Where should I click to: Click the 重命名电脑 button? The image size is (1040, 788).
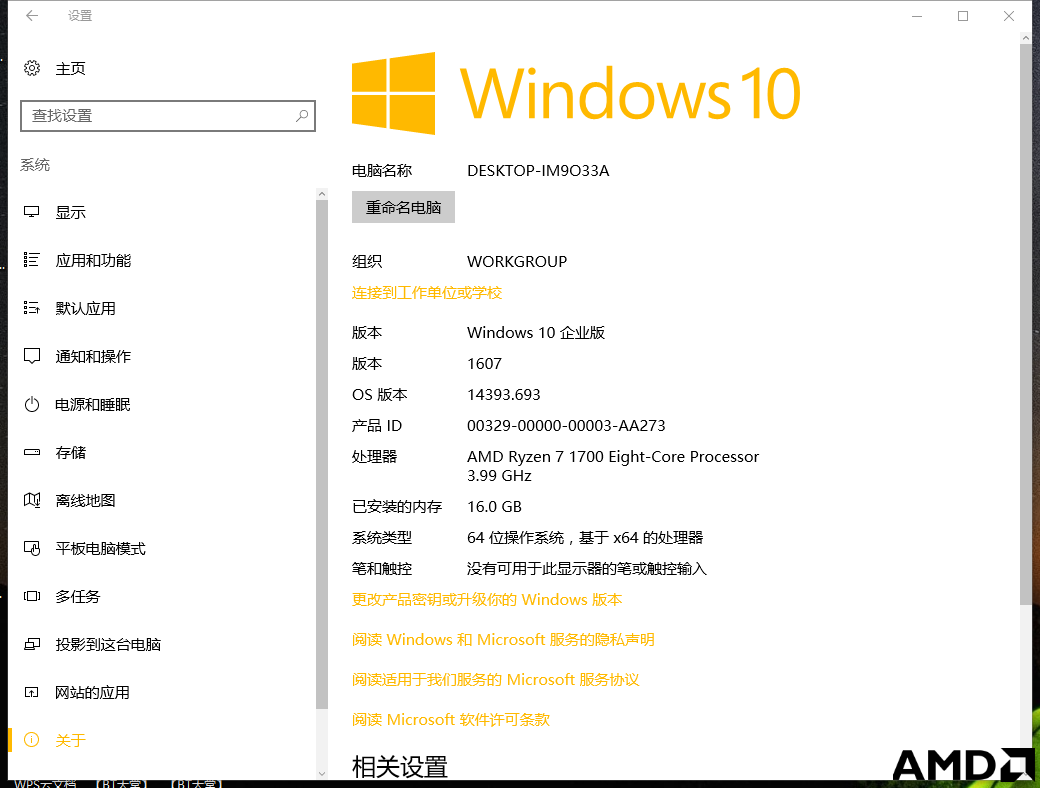click(403, 208)
